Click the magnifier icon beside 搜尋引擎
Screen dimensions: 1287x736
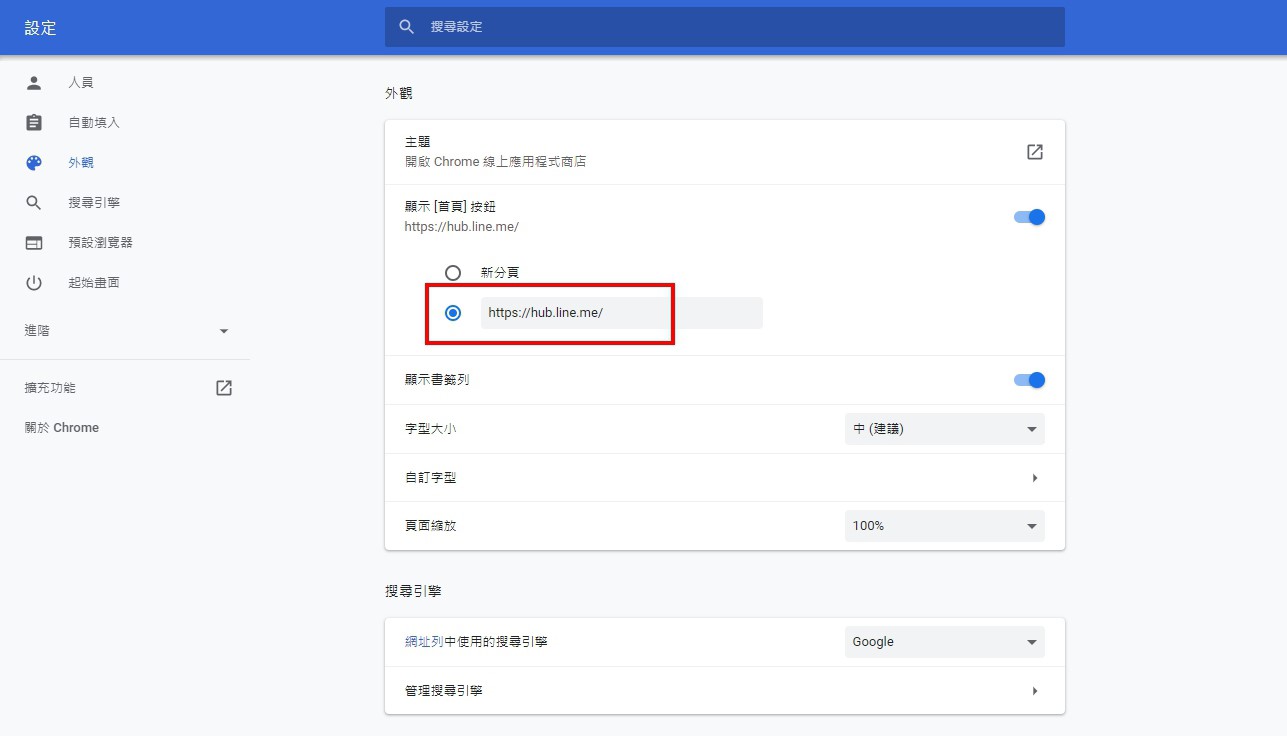[x=34, y=202]
